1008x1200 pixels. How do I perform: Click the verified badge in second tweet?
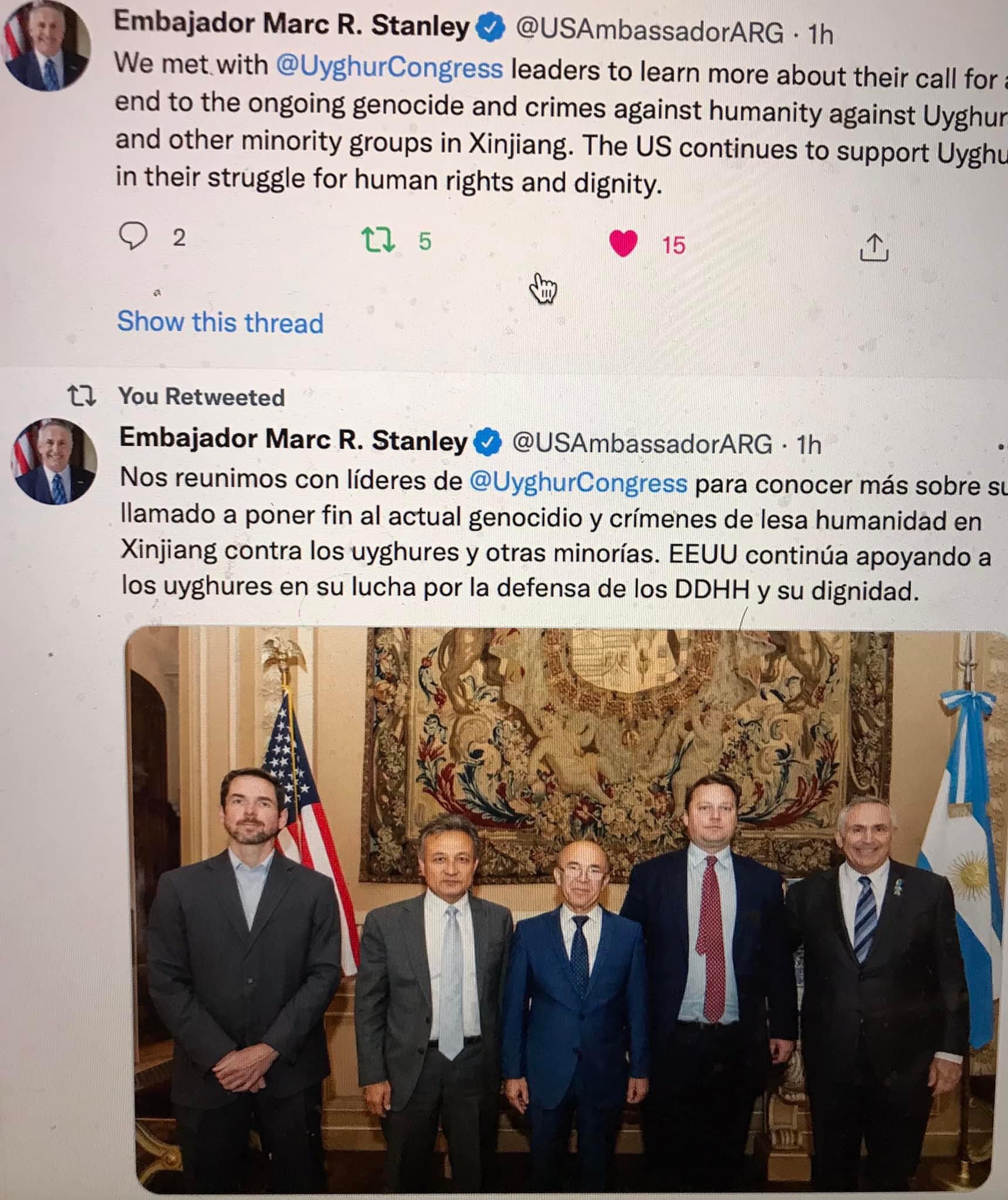coord(488,442)
